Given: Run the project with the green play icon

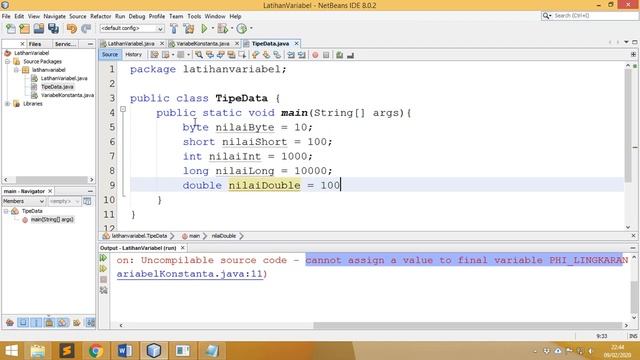Looking at the screenshot, I should pos(204,29).
